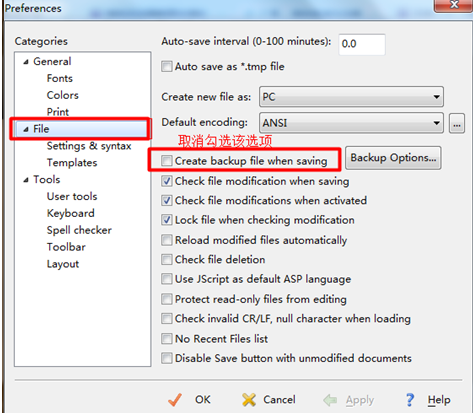Enable Disable Save button with unmodified documents
The height and width of the screenshot is (413, 473).
point(167,358)
